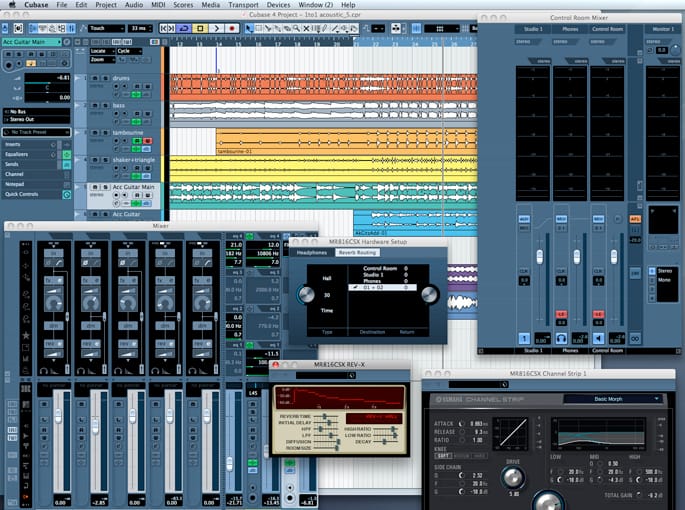Screen dimensions: 685x510
Task: Open the Apple menu
Action: click(13, 5)
